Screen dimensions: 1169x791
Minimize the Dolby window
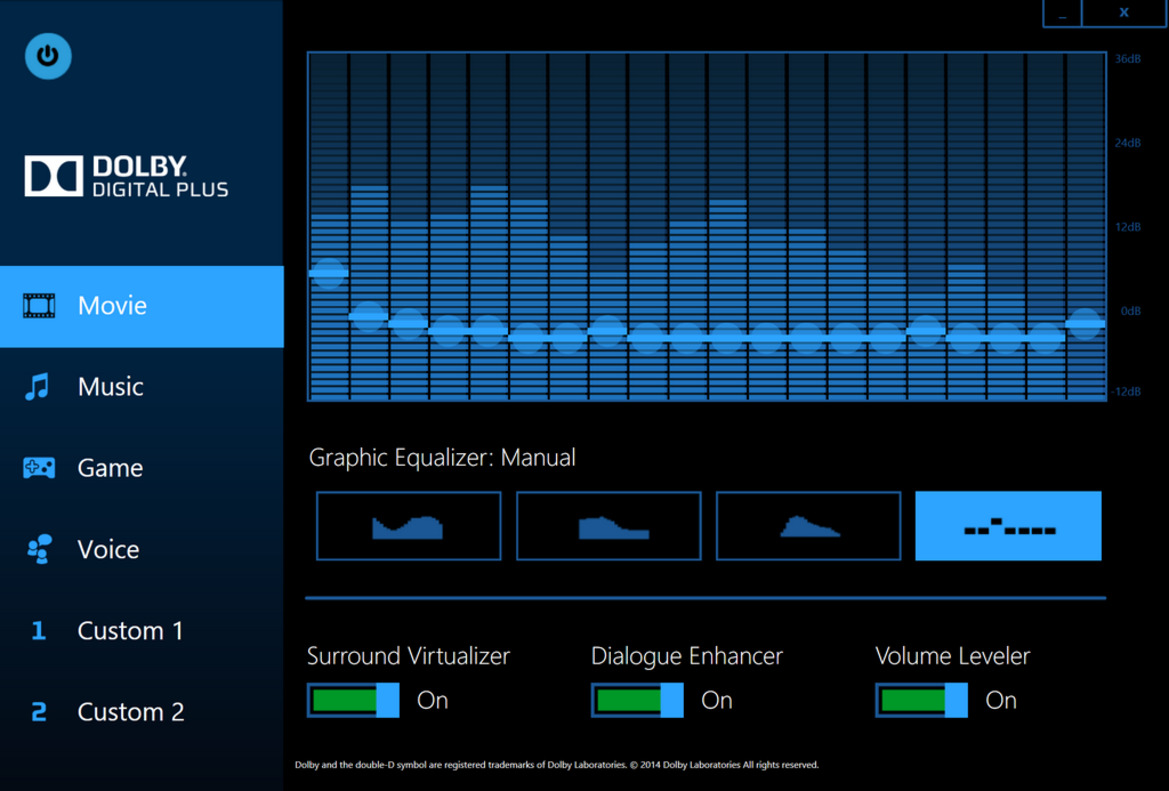[1062, 13]
